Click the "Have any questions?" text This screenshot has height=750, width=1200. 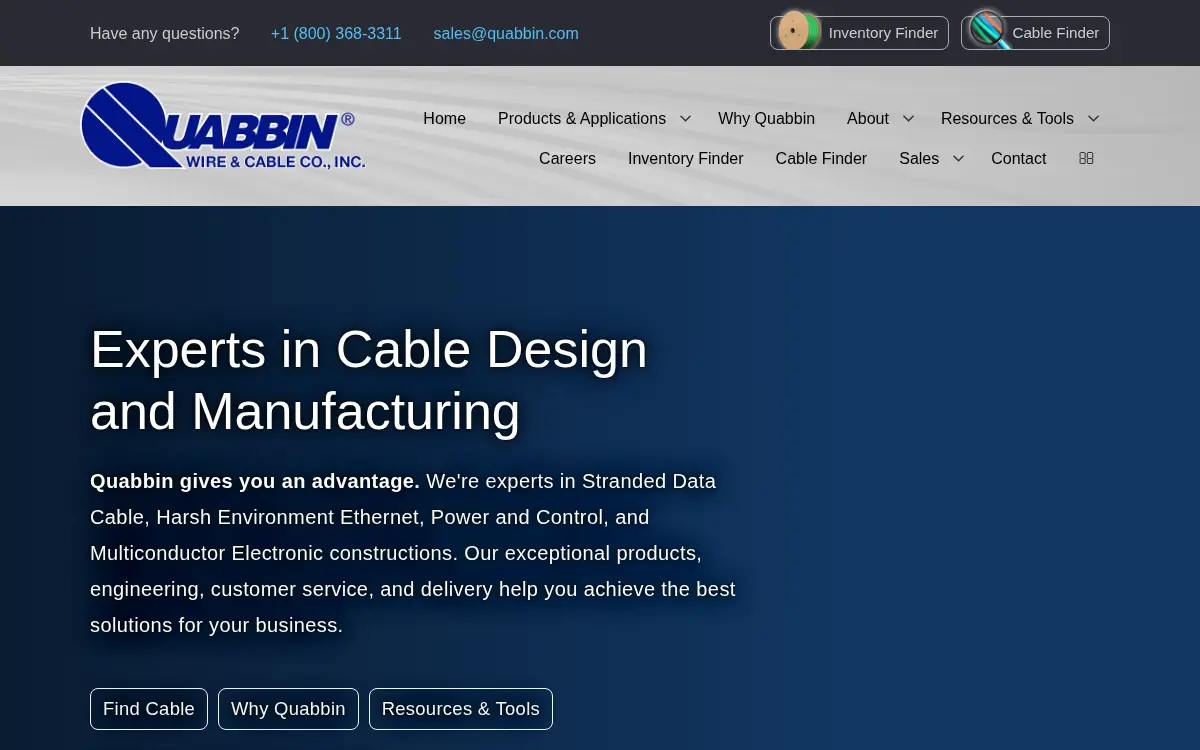pyautogui.click(x=165, y=33)
